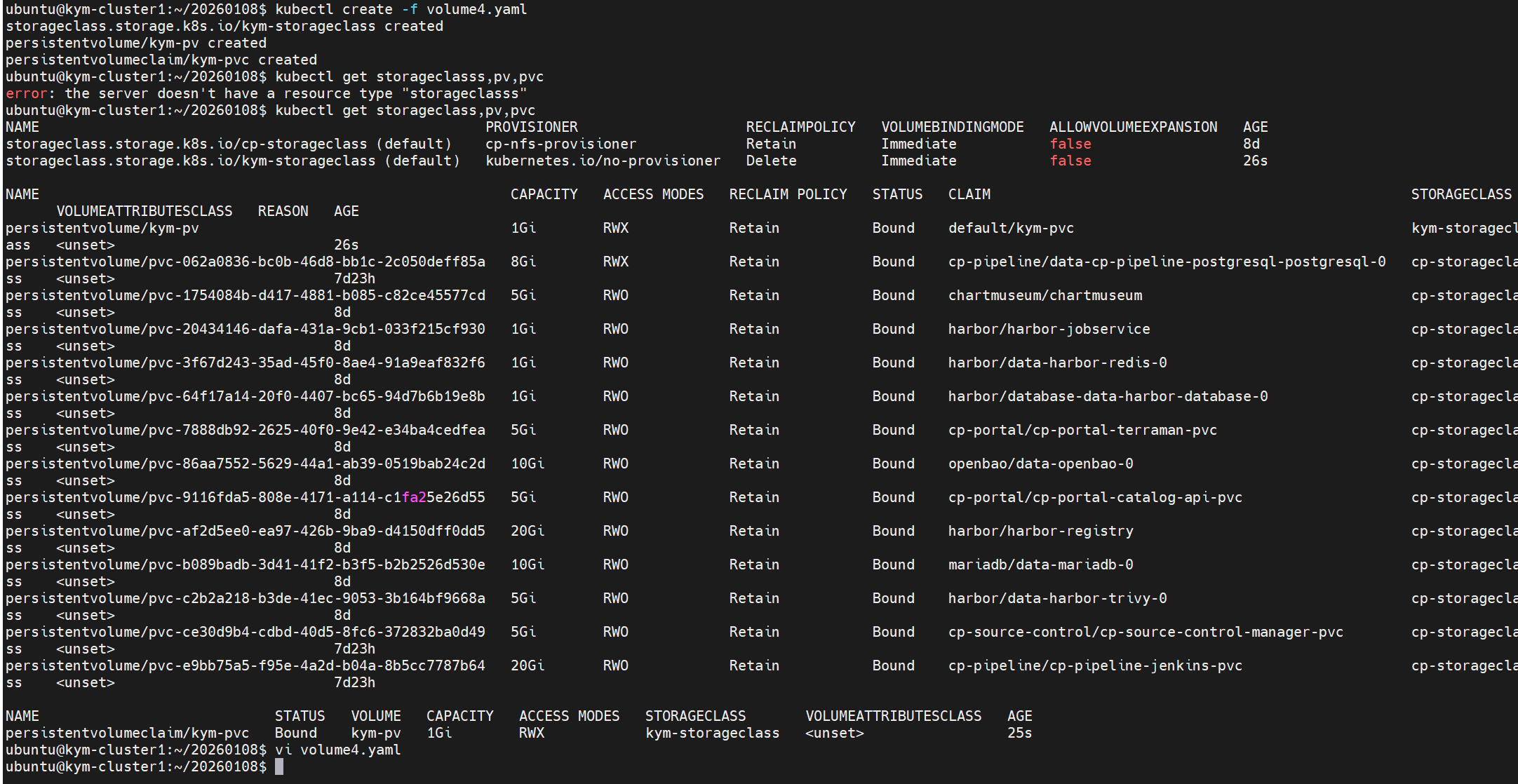Click the 'cp-nfs-provisioner' text
The image size is (1518, 784).
(560, 144)
